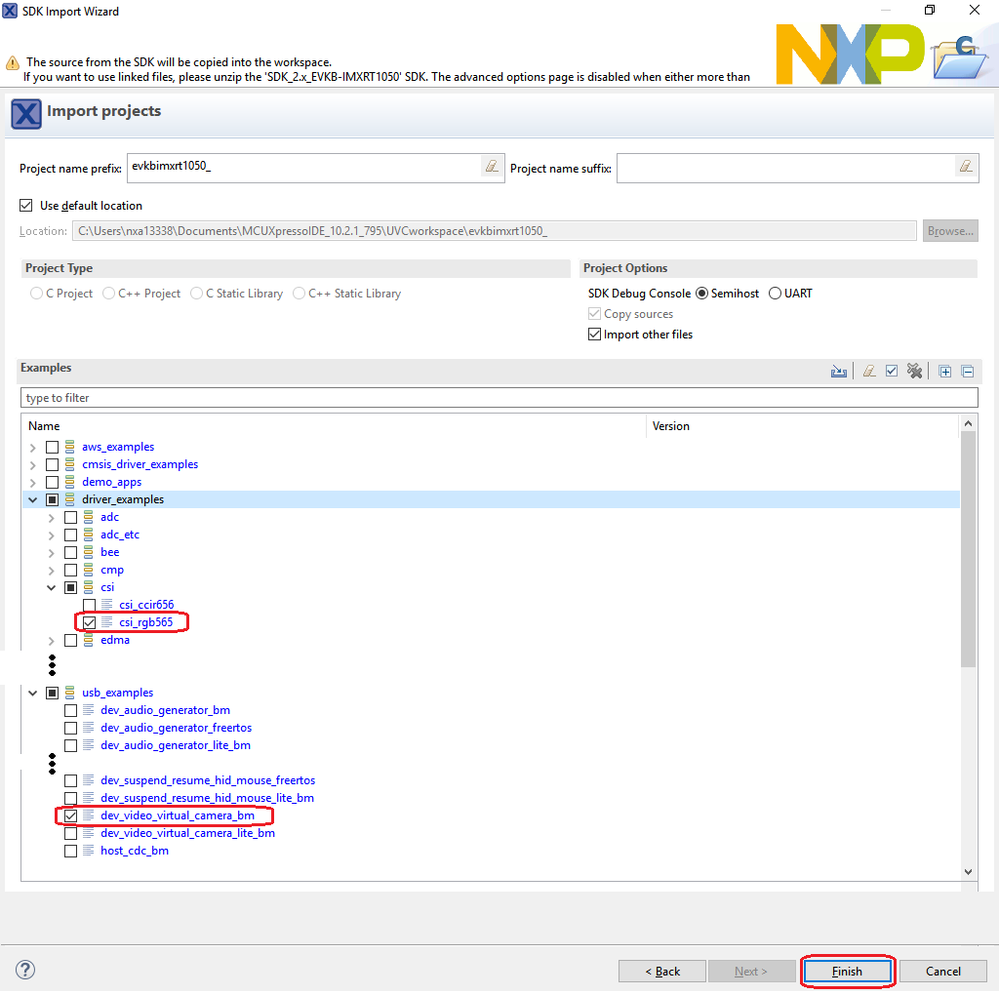
Task: Click the edma folder stack icon
Action: pos(89,640)
